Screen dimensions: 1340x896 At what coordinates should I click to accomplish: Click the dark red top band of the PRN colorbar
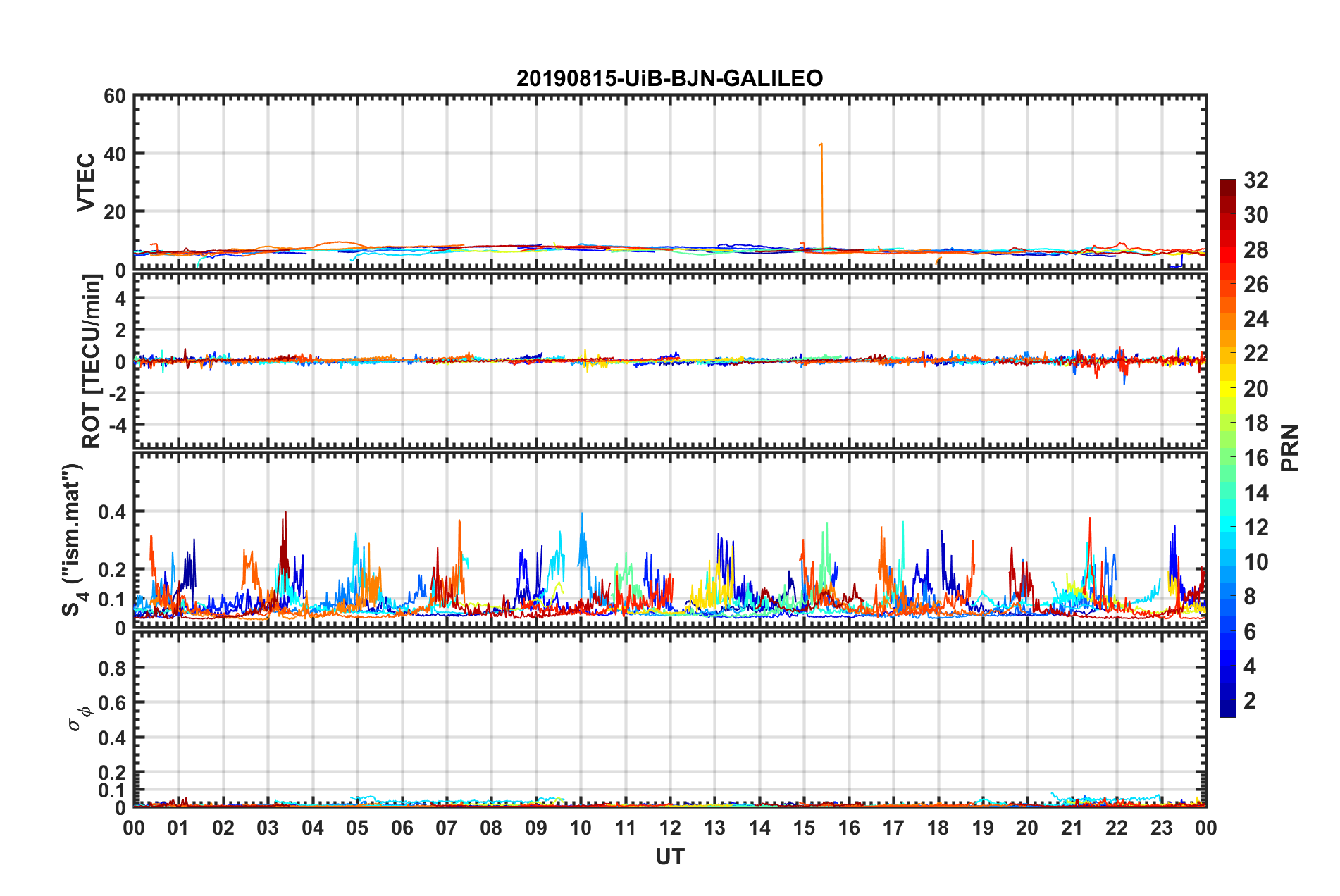(x=1227, y=187)
